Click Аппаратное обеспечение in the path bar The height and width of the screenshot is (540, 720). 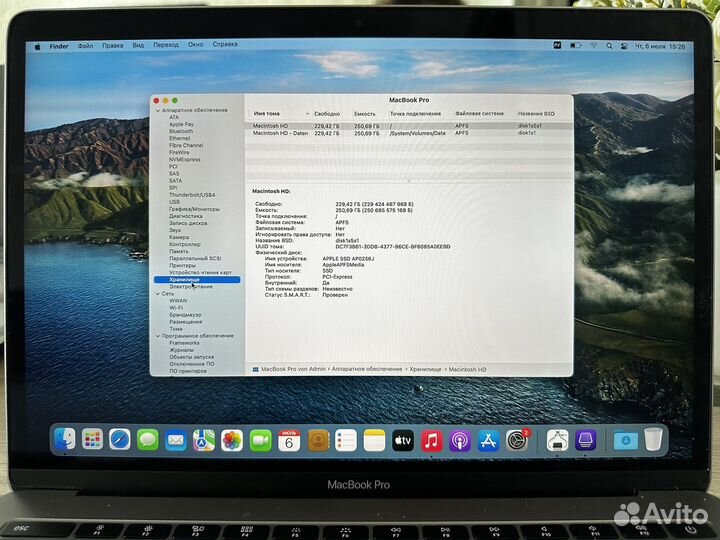click(x=366, y=369)
